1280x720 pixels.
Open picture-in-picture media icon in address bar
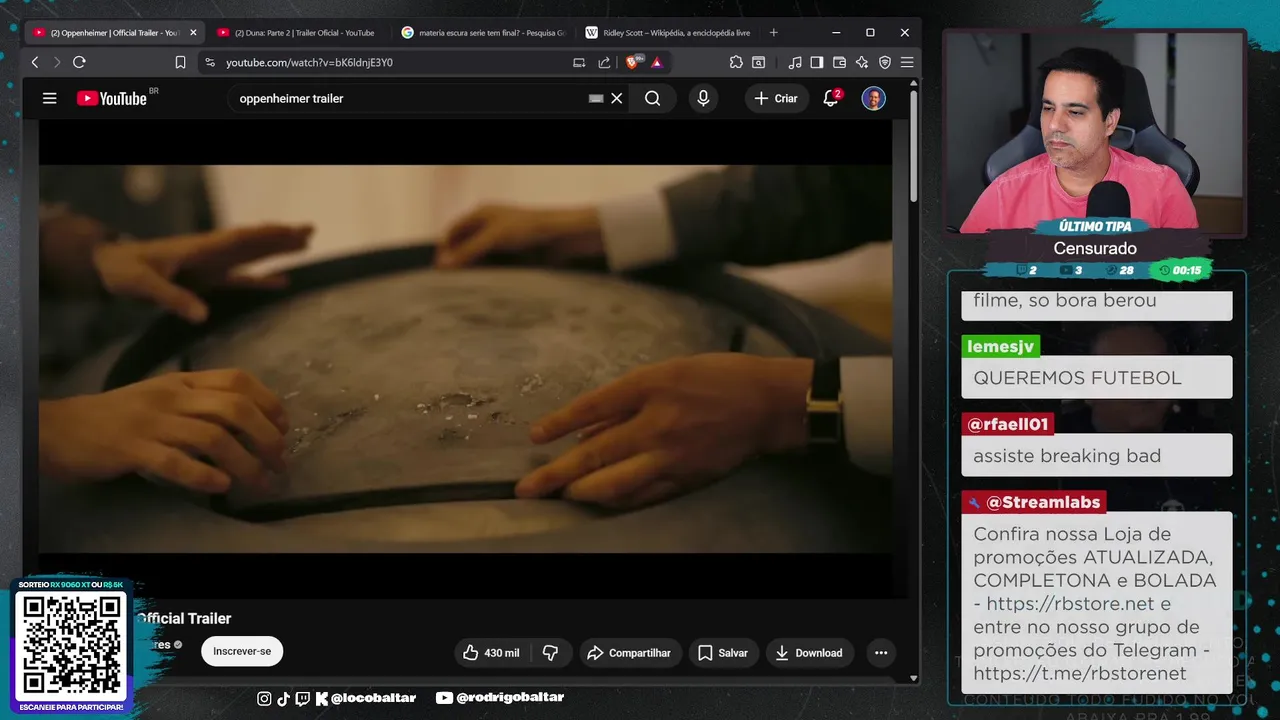pos(579,62)
